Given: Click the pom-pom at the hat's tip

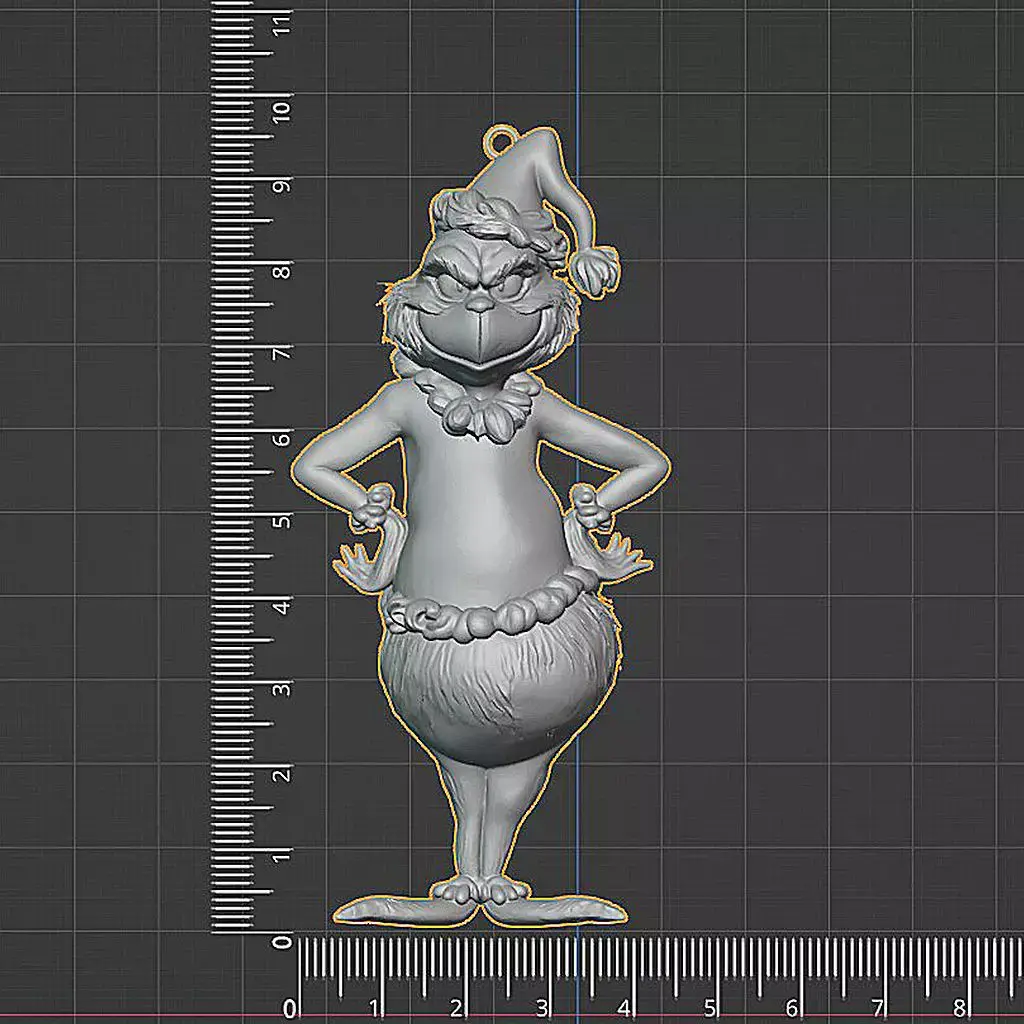Looking at the screenshot, I should [594, 270].
